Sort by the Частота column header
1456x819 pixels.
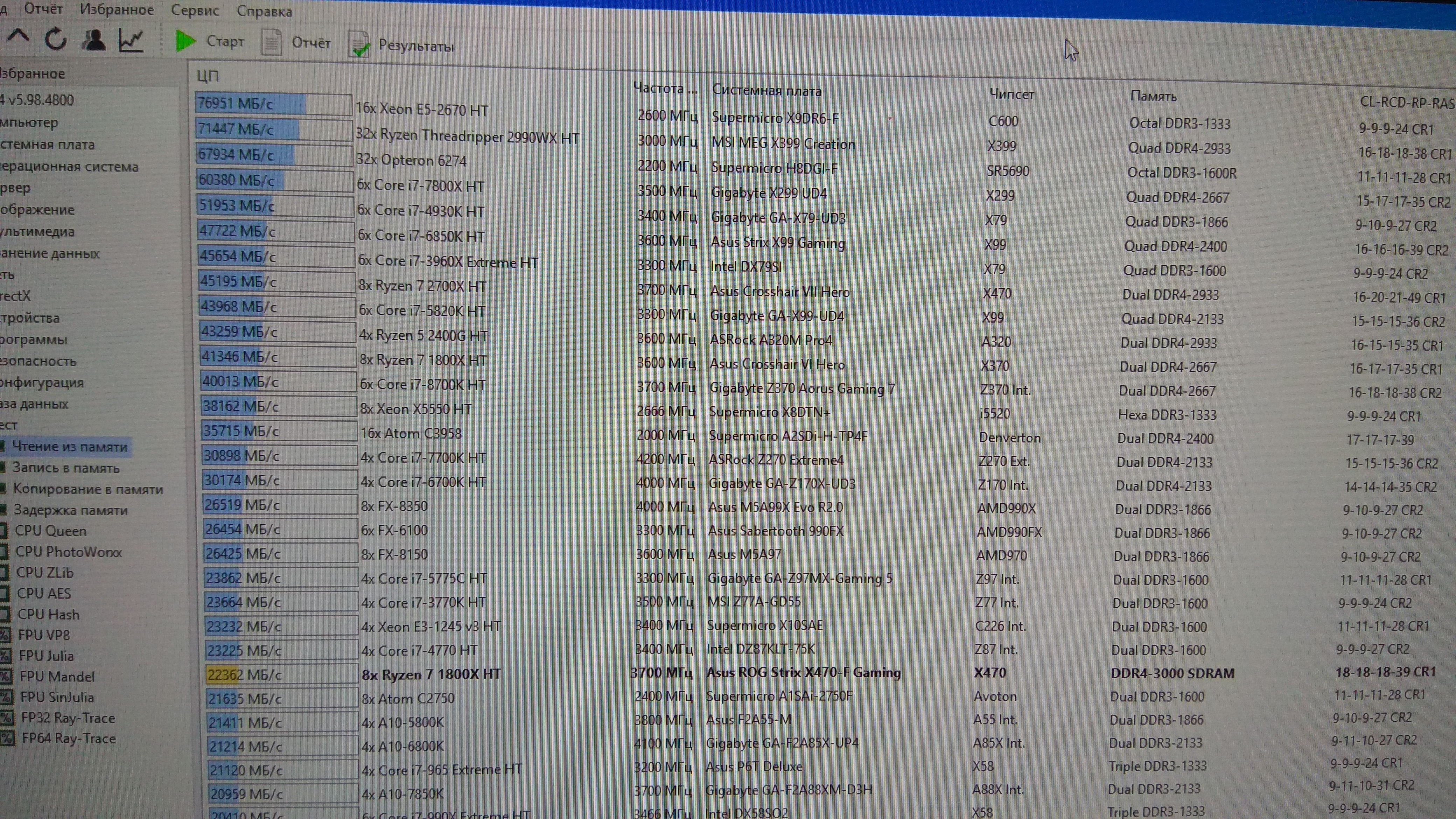point(665,88)
